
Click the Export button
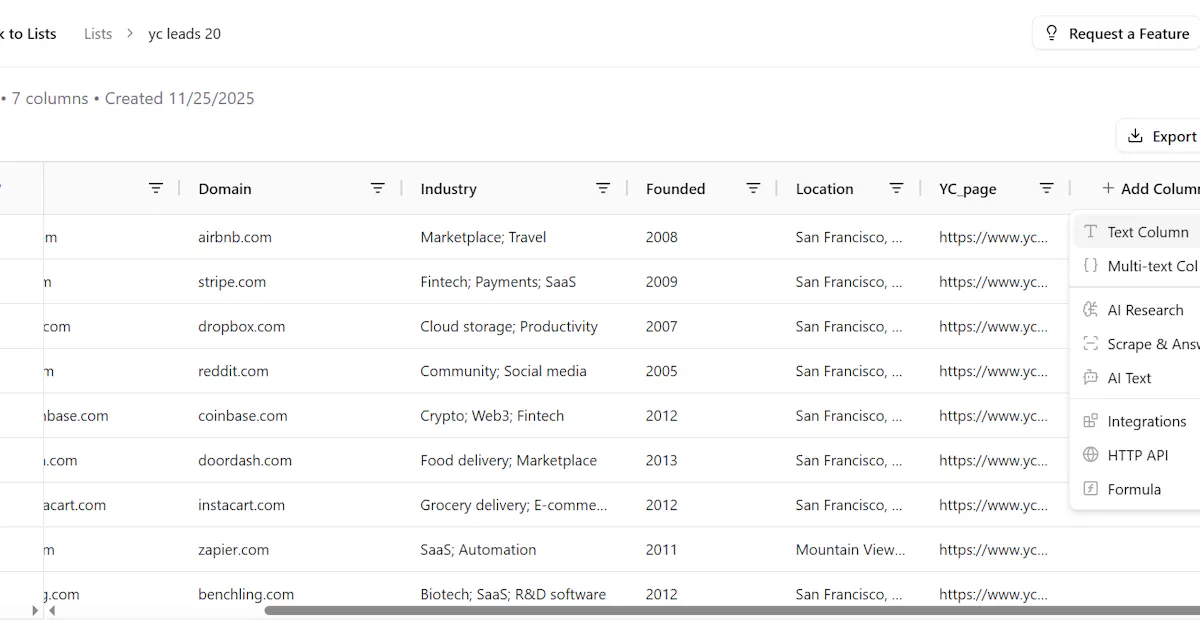pos(1158,136)
